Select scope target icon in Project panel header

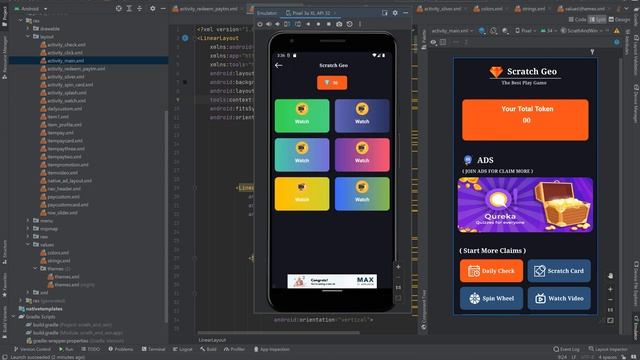point(119,8)
